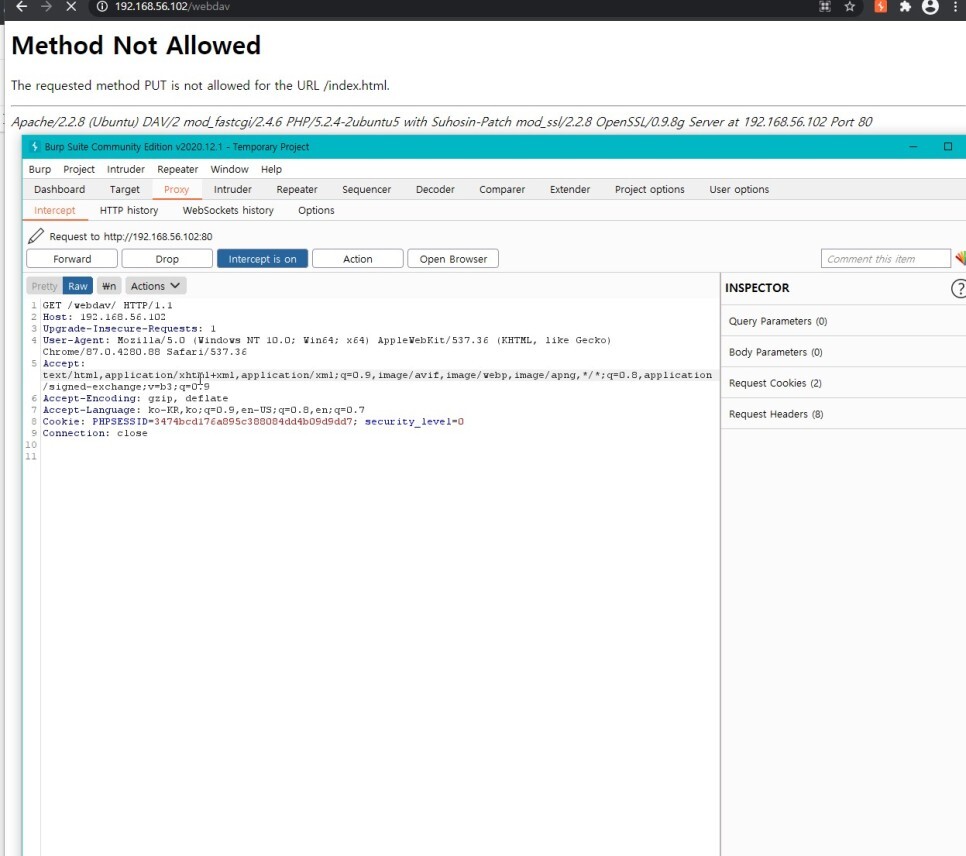Switch to the Dashboard tab
Screen dimensions: 966x856
[60, 189]
